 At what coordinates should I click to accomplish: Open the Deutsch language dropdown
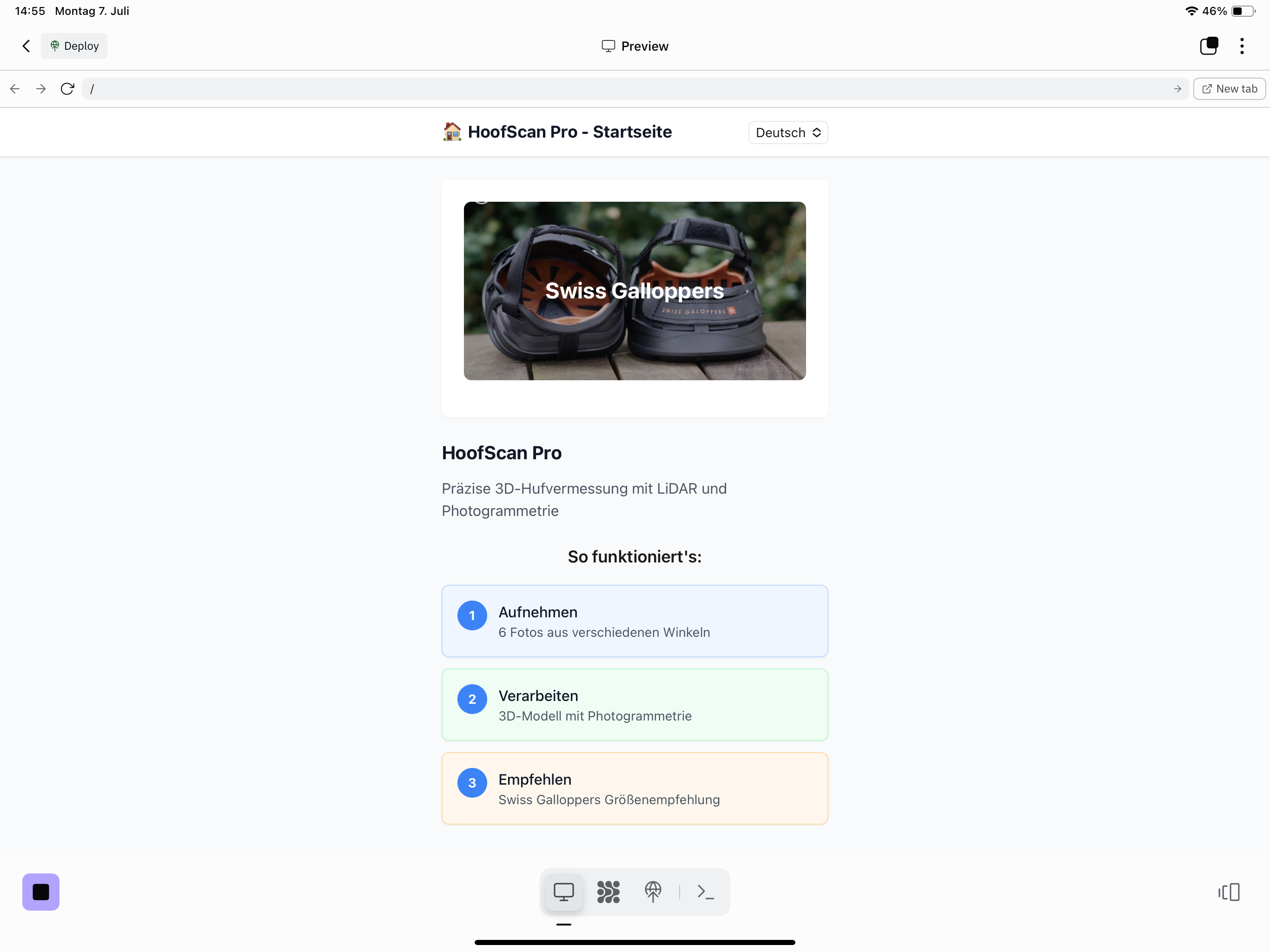click(x=788, y=132)
